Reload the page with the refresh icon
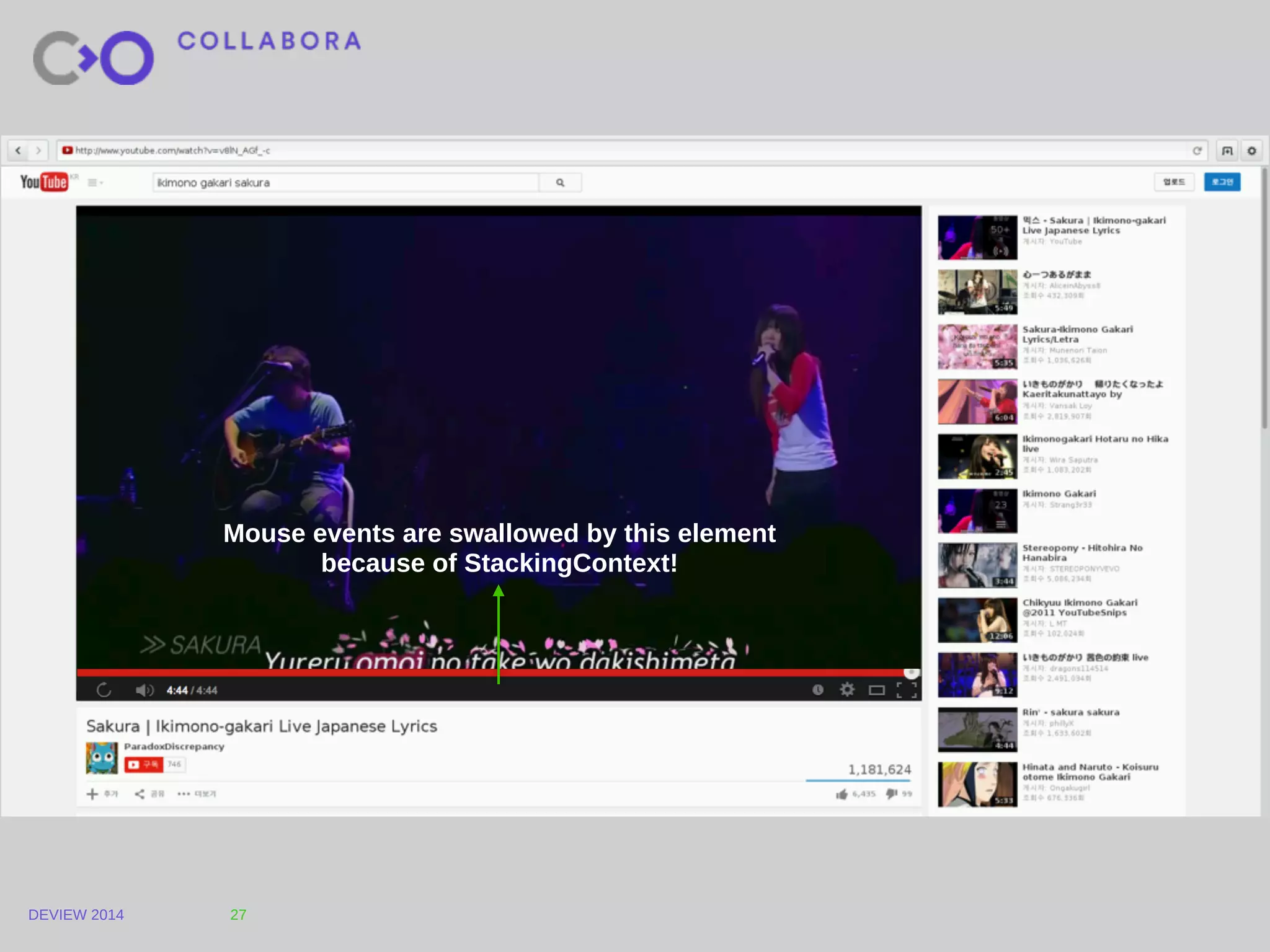This screenshot has height=952, width=1270. click(1197, 151)
